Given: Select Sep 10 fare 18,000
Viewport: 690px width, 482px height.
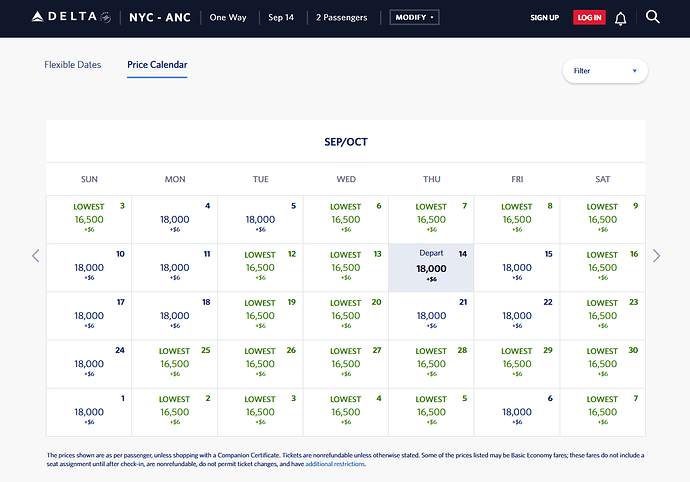Looking at the screenshot, I should [x=89, y=268].
